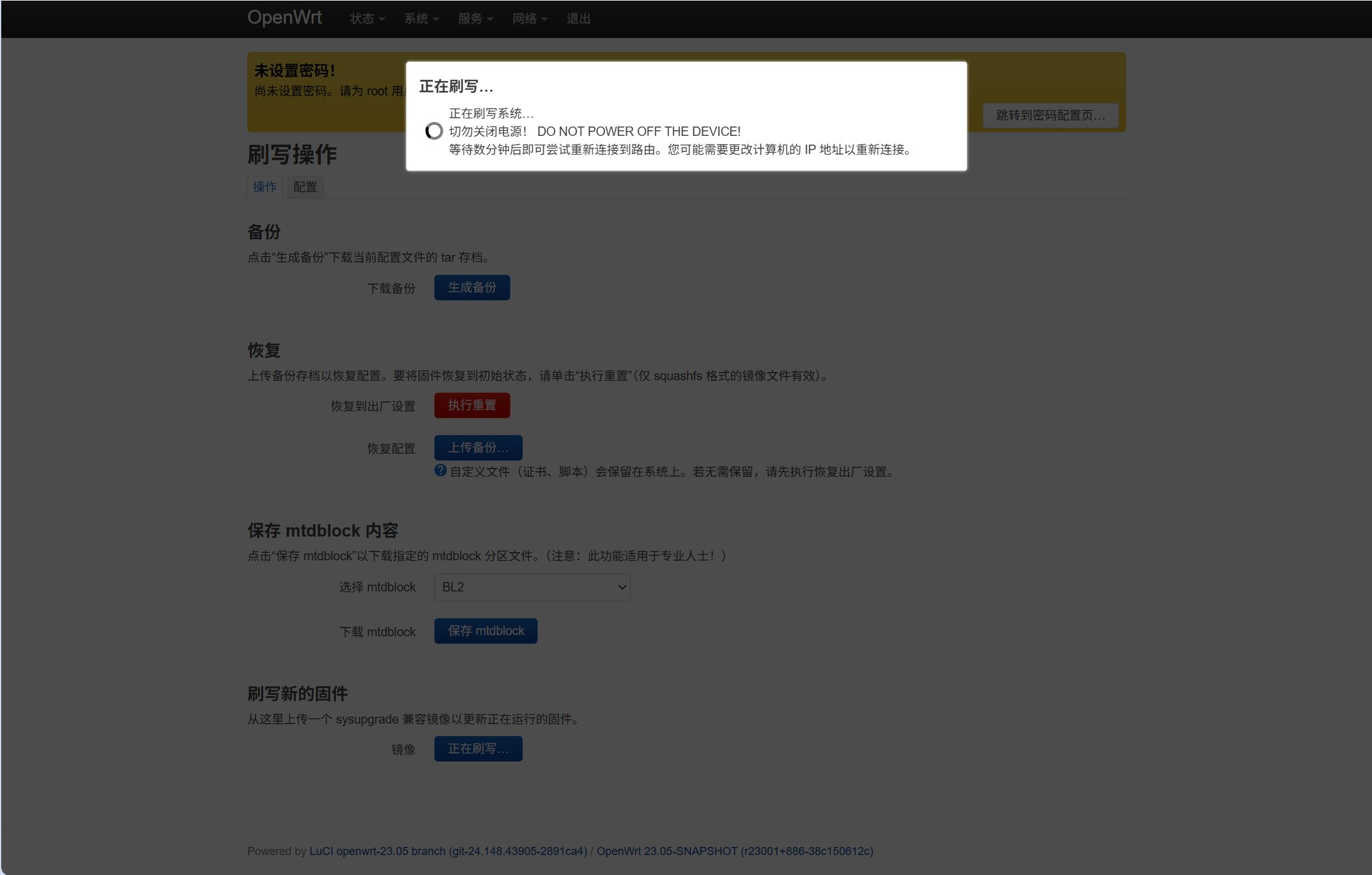
Task: Click the DO NOT POWER OFF warning text
Action: click(639, 131)
